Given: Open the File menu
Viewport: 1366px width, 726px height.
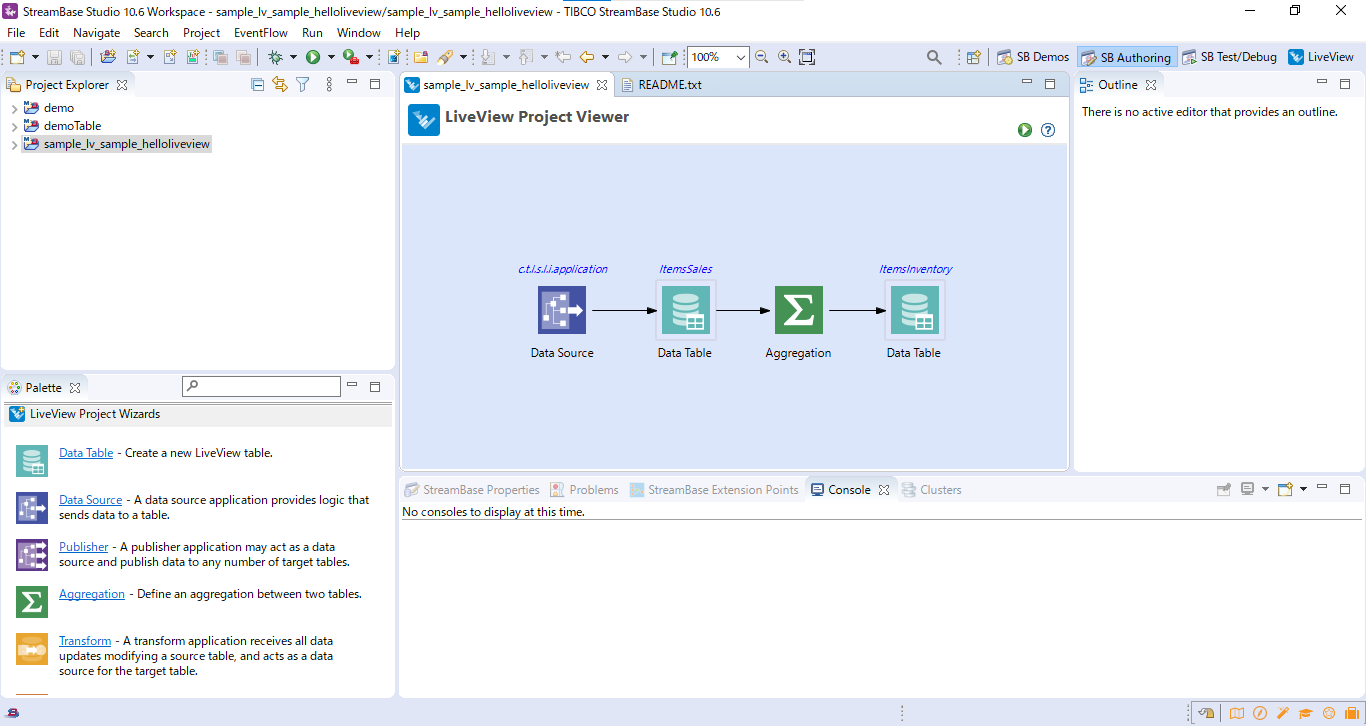Looking at the screenshot, I should point(16,32).
